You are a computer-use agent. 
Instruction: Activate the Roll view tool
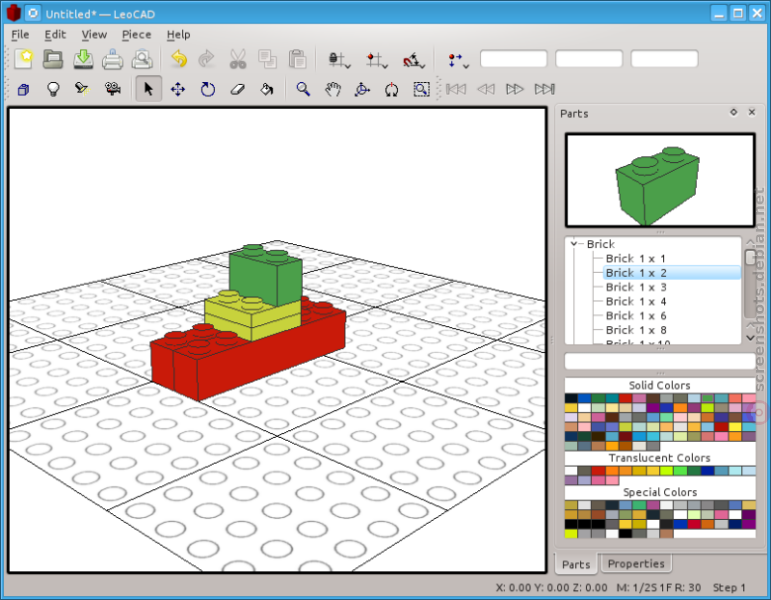coord(391,89)
